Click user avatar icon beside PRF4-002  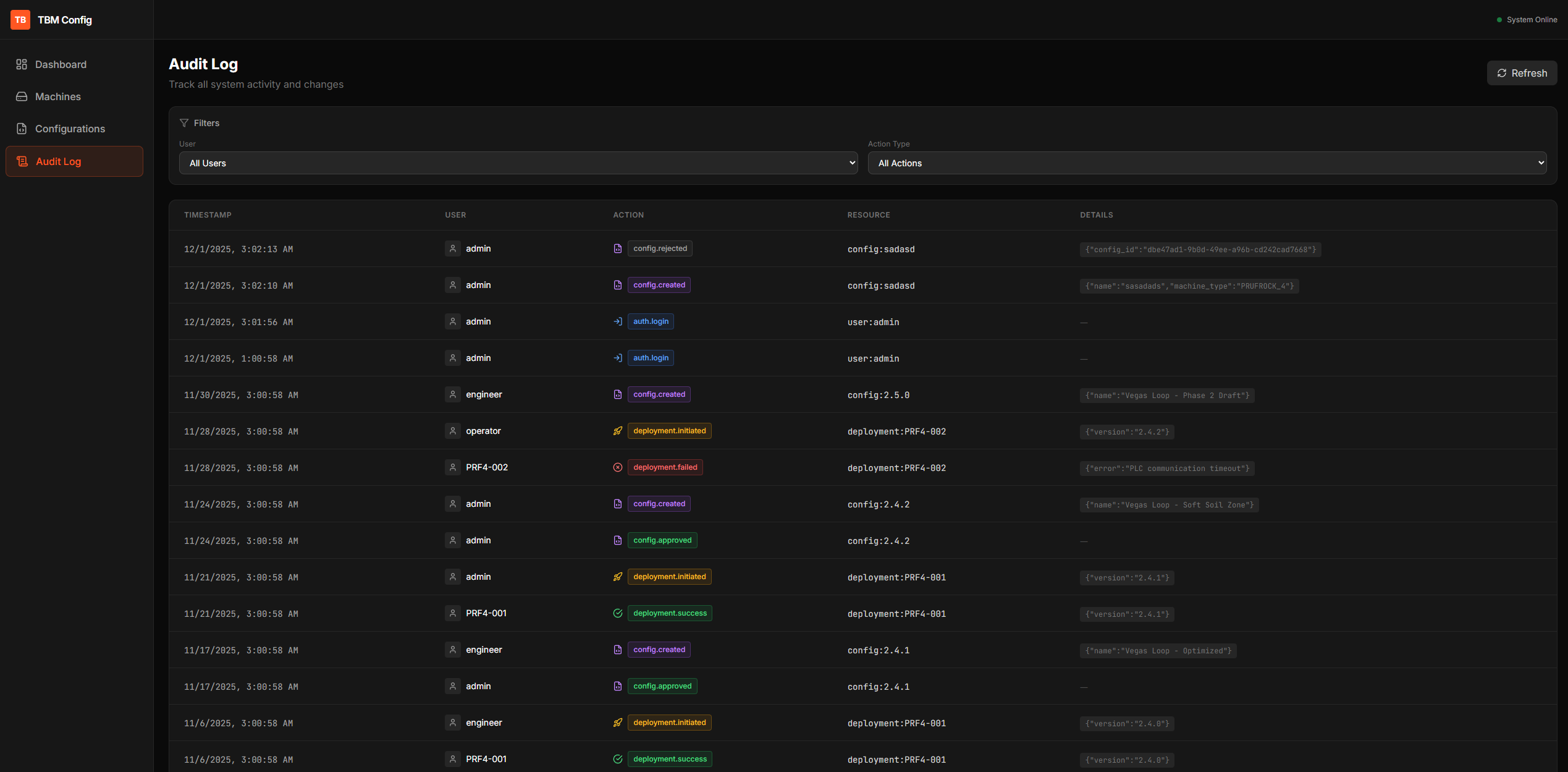point(453,467)
